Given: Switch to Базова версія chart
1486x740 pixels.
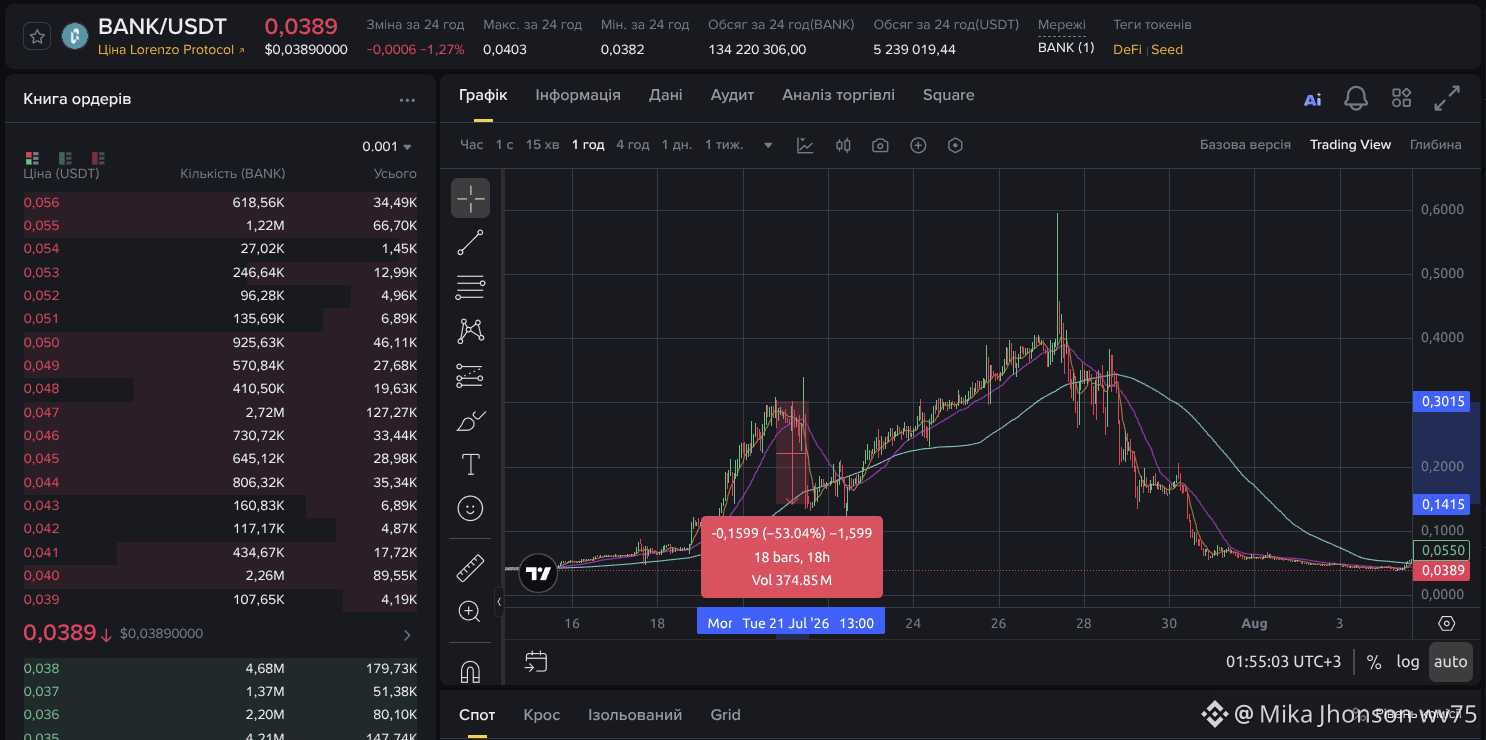Looking at the screenshot, I should pyautogui.click(x=1245, y=145).
